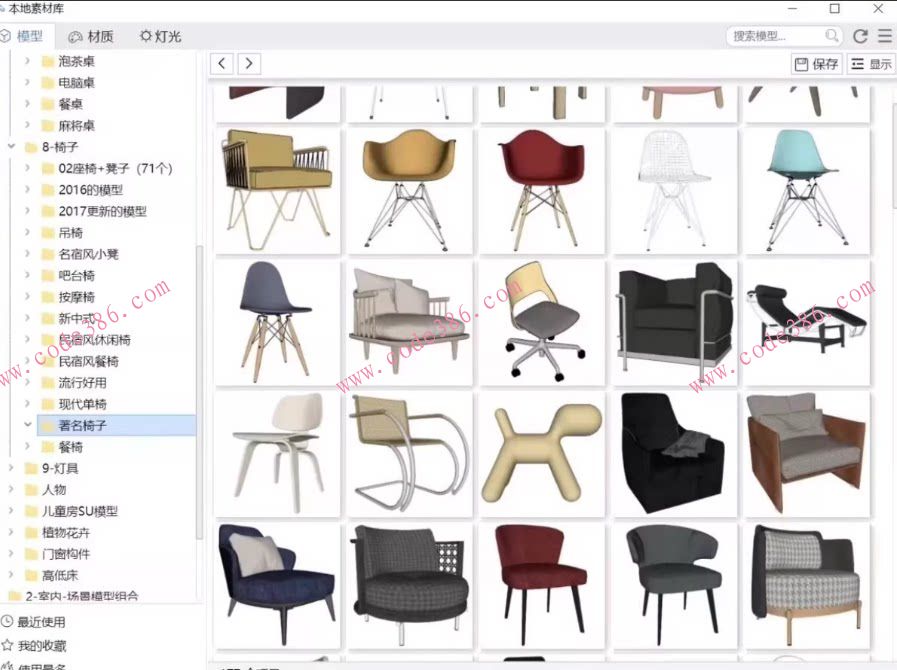Screen dimensions: 897x670
Task: Switch to the 模型 tab
Action: (x=23, y=36)
